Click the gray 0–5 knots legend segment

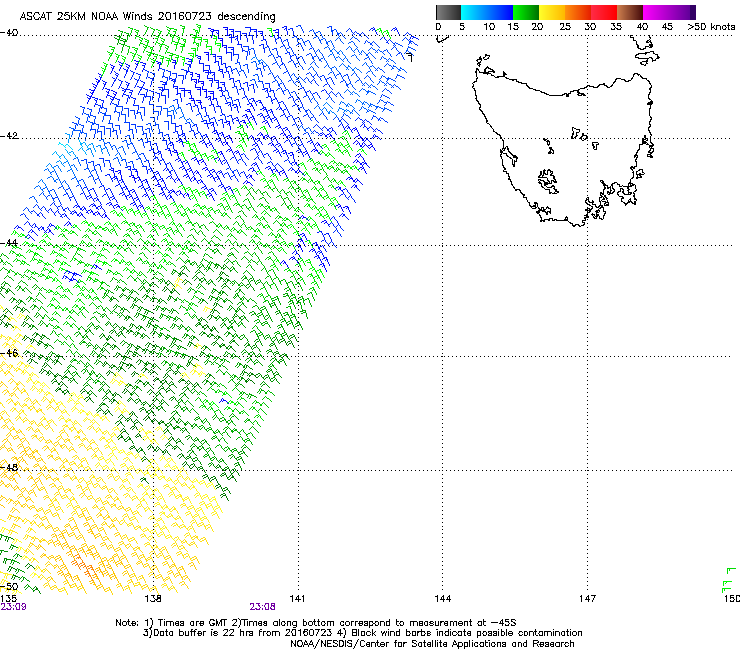(x=448, y=12)
